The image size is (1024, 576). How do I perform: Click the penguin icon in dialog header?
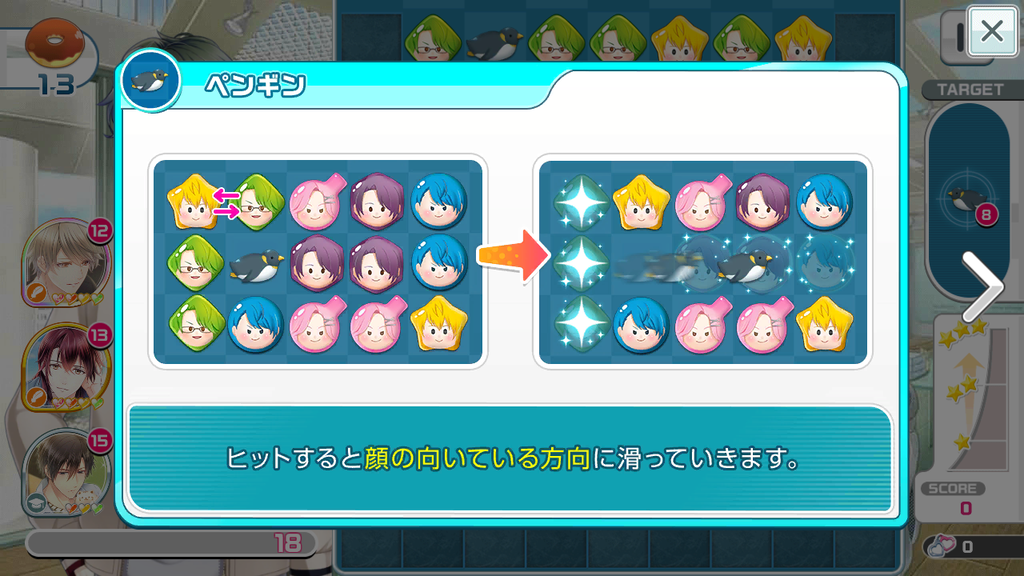click(x=151, y=80)
